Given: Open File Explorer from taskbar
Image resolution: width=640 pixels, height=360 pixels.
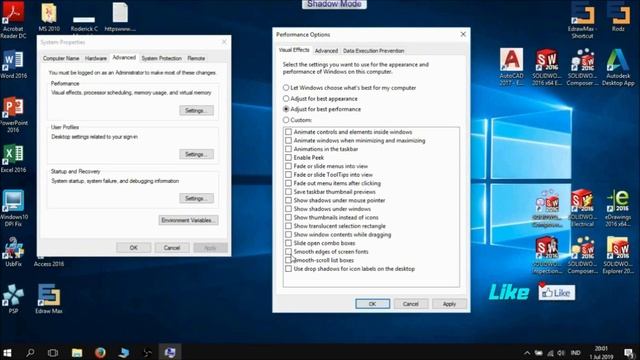Looking at the screenshot, I should pos(77,352).
